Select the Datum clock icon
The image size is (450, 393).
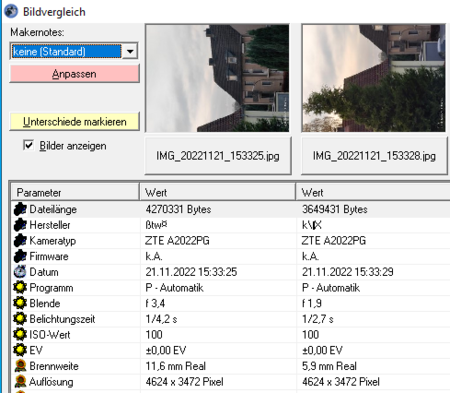20,272
